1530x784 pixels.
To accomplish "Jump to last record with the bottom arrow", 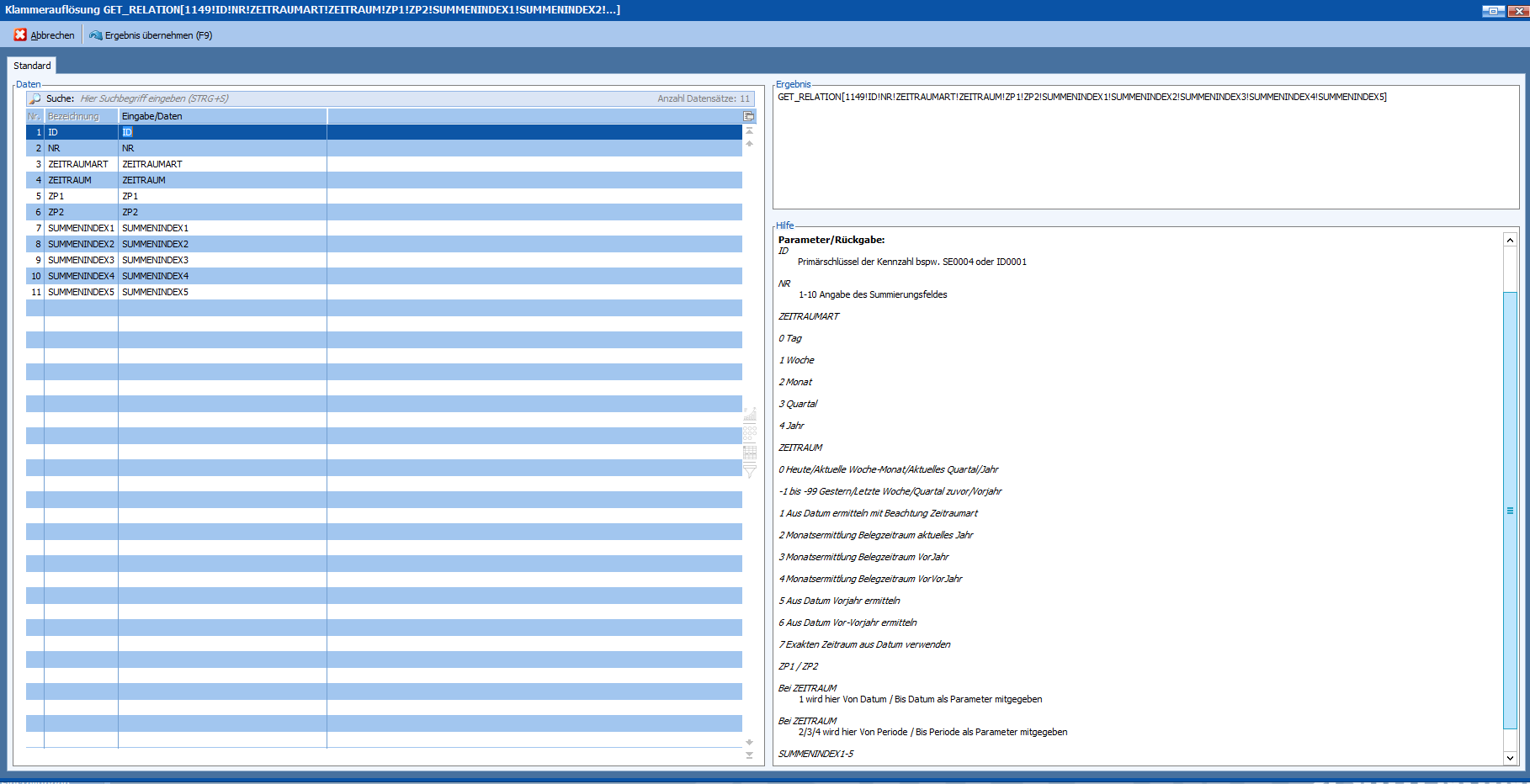I will [749, 755].
